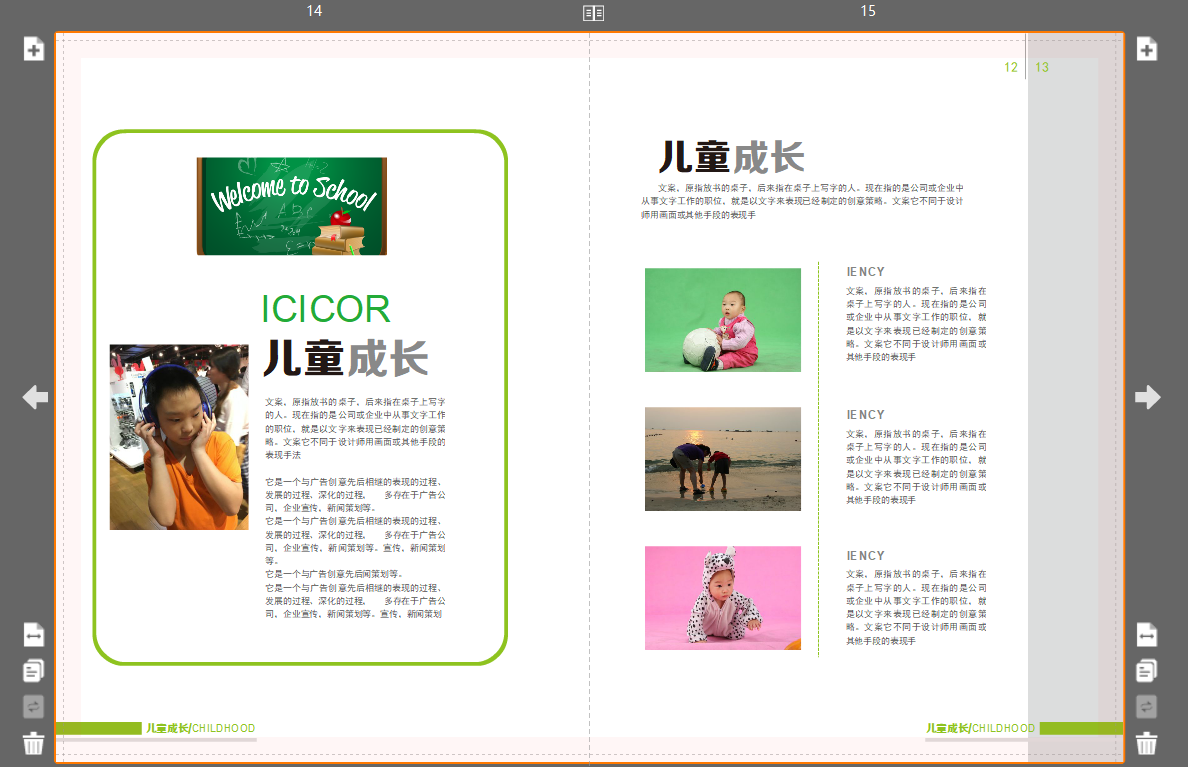This screenshot has width=1188, height=767.
Task: Click the add page icon at top left
Action: pos(34,49)
